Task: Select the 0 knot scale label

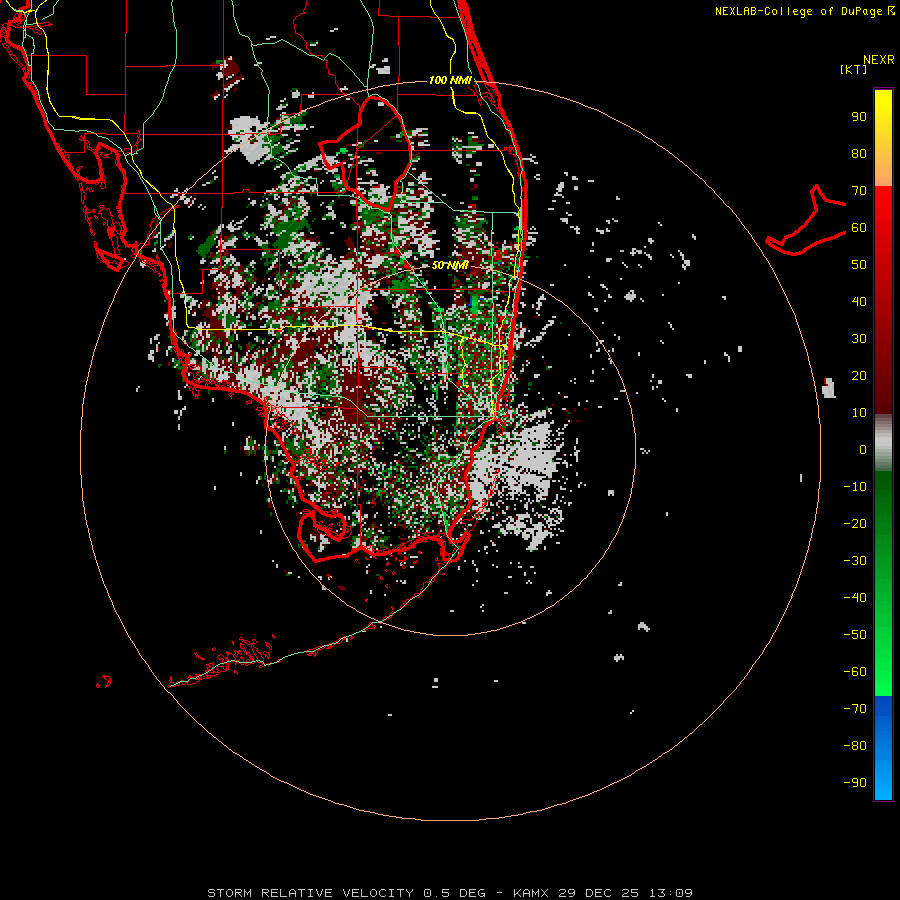Action: click(863, 450)
